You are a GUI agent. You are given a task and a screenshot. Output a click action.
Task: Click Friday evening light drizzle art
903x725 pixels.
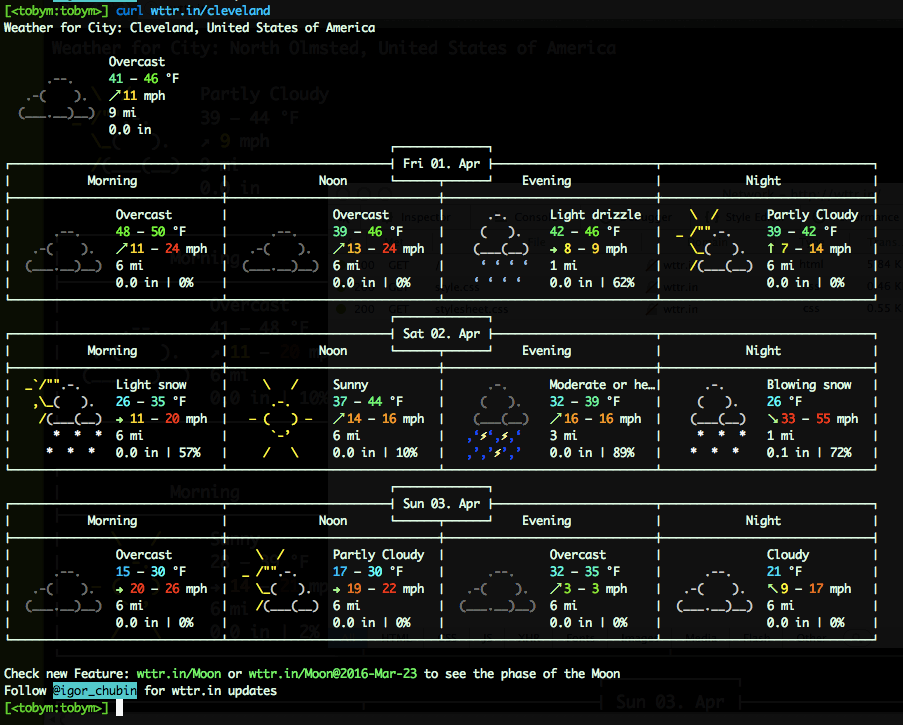coord(501,248)
